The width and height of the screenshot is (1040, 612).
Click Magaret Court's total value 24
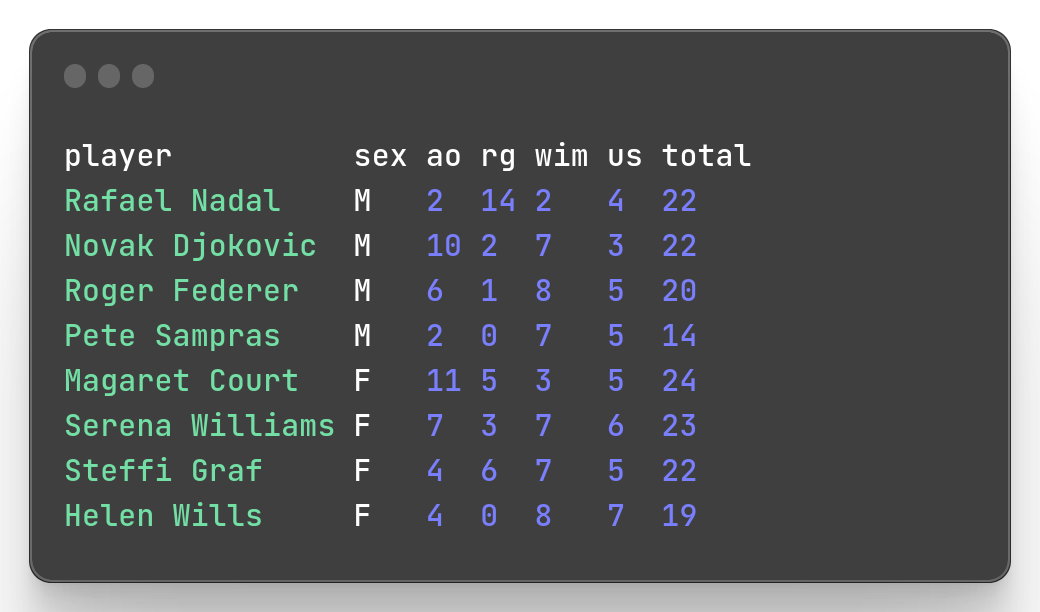(x=679, y=382)
